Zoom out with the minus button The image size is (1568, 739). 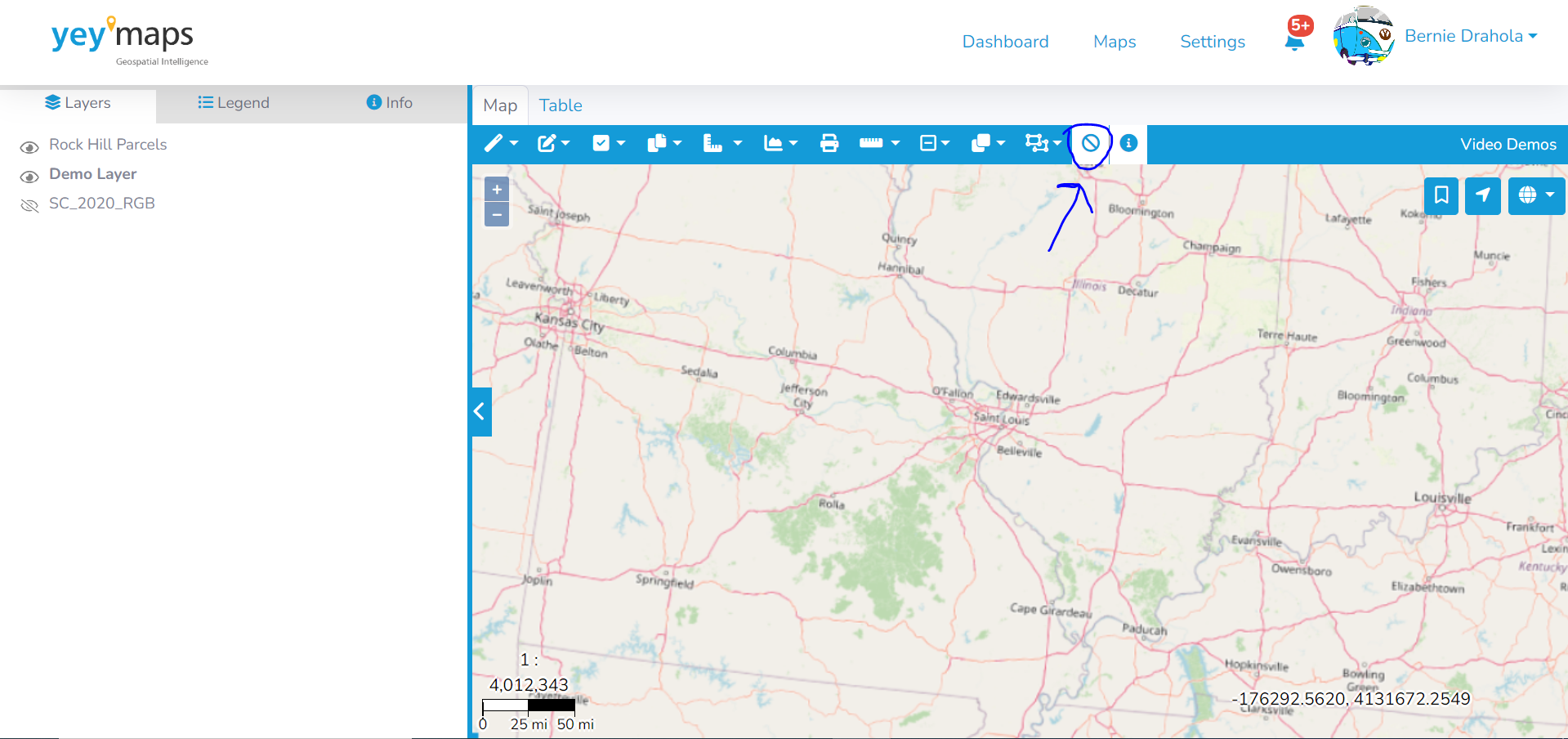[497, 214]
